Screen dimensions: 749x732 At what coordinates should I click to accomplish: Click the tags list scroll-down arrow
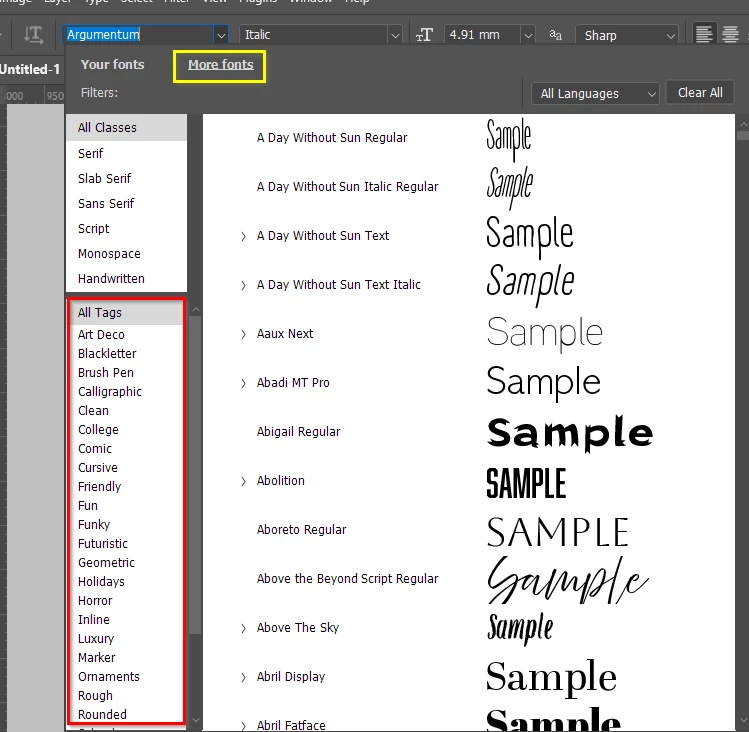point(195,720)
